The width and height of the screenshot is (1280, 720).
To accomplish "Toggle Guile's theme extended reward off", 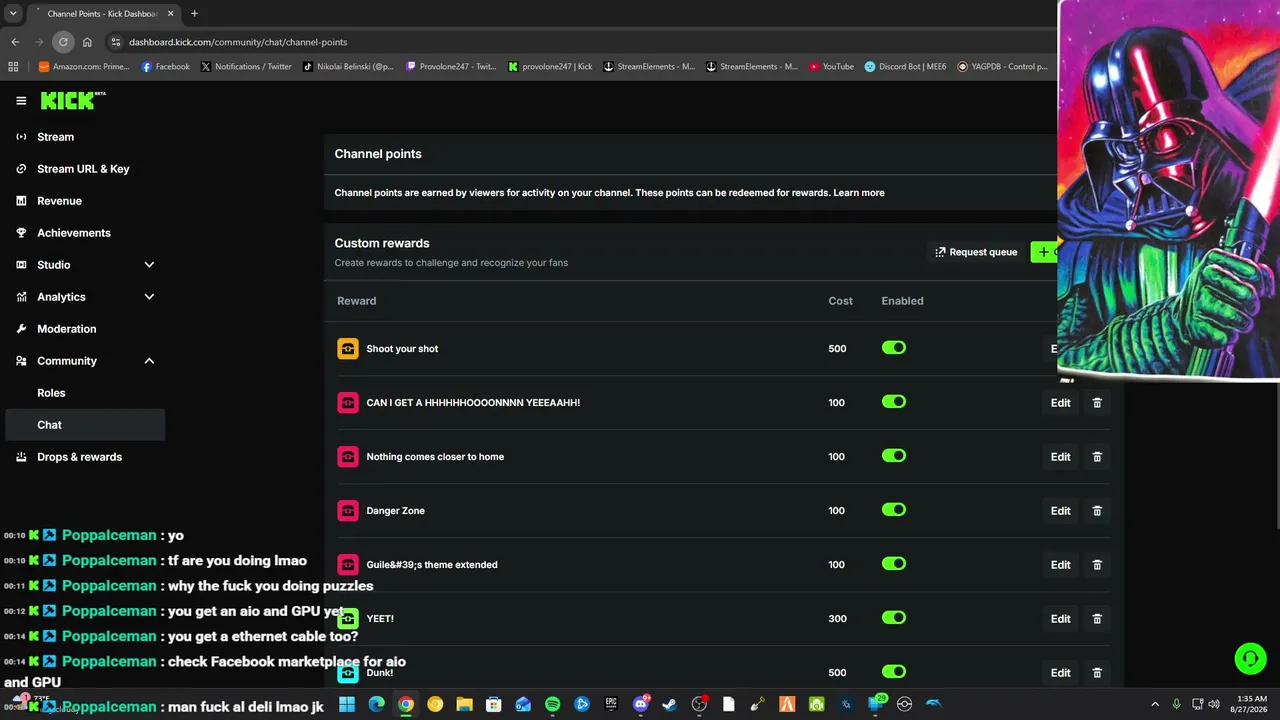I will click(x=894, y=564).
